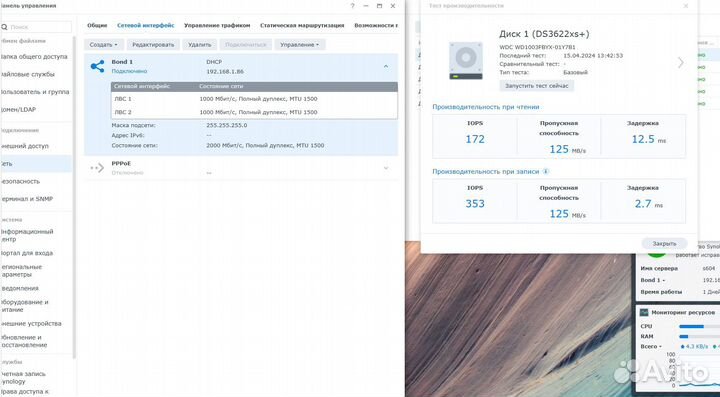720x397 pixels.
Task: Click the subnet mask 255.255.255.0 value
Action: 227,125
